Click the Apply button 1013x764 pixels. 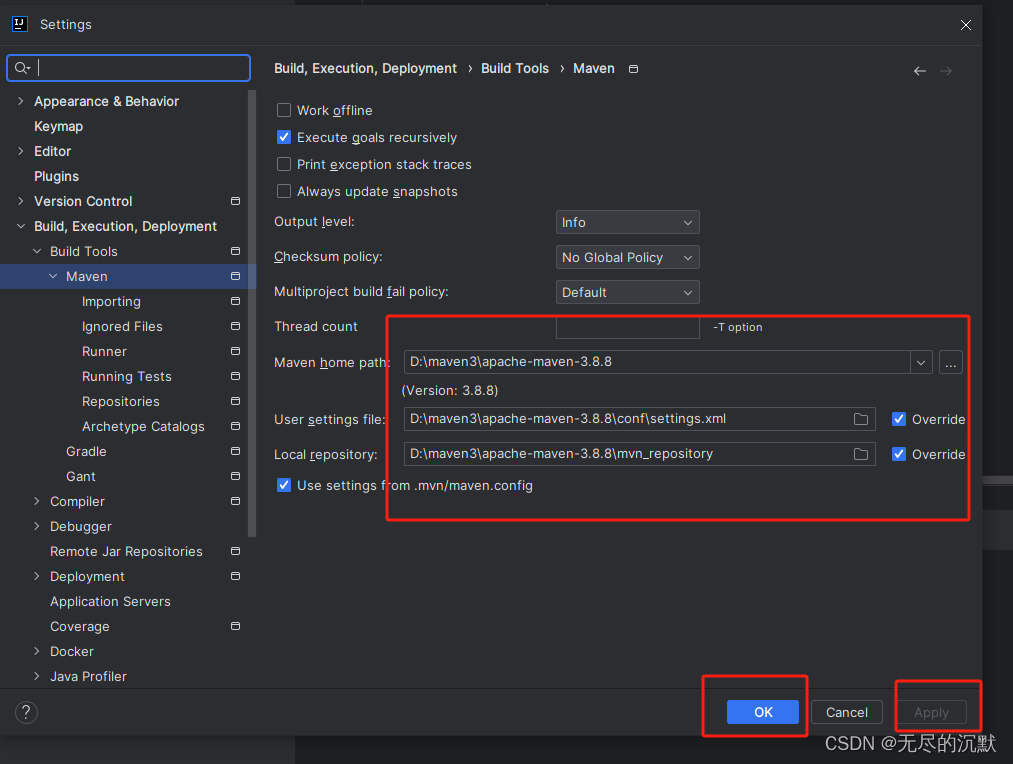[931, 712]
